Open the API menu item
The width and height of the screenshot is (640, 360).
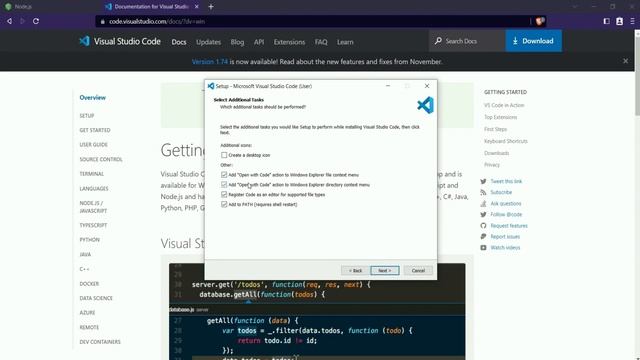(259, 42)
